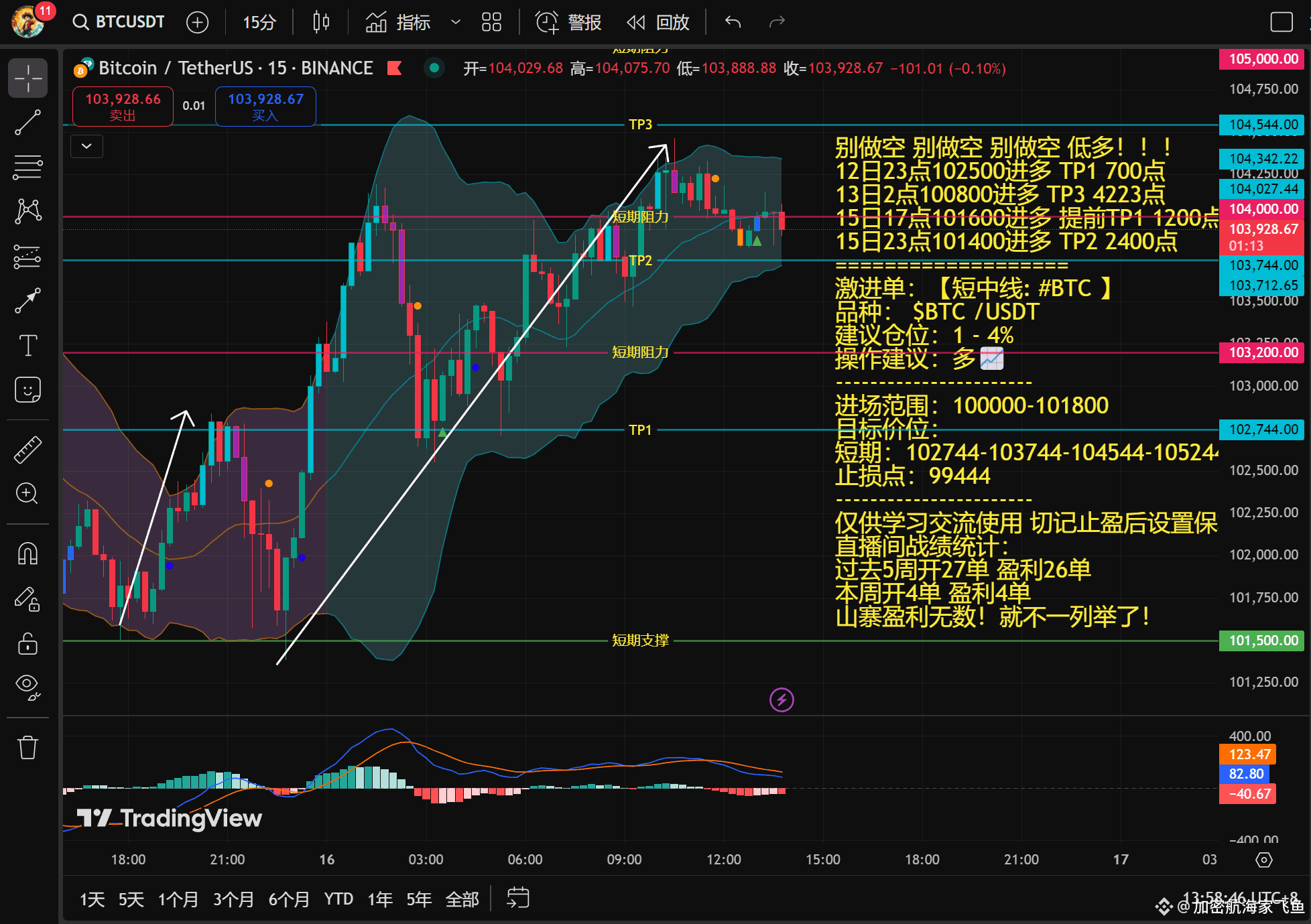Open the 指标 indicators menu
The width and height of the screenshot is (1311, 924).
click(398, 22)
